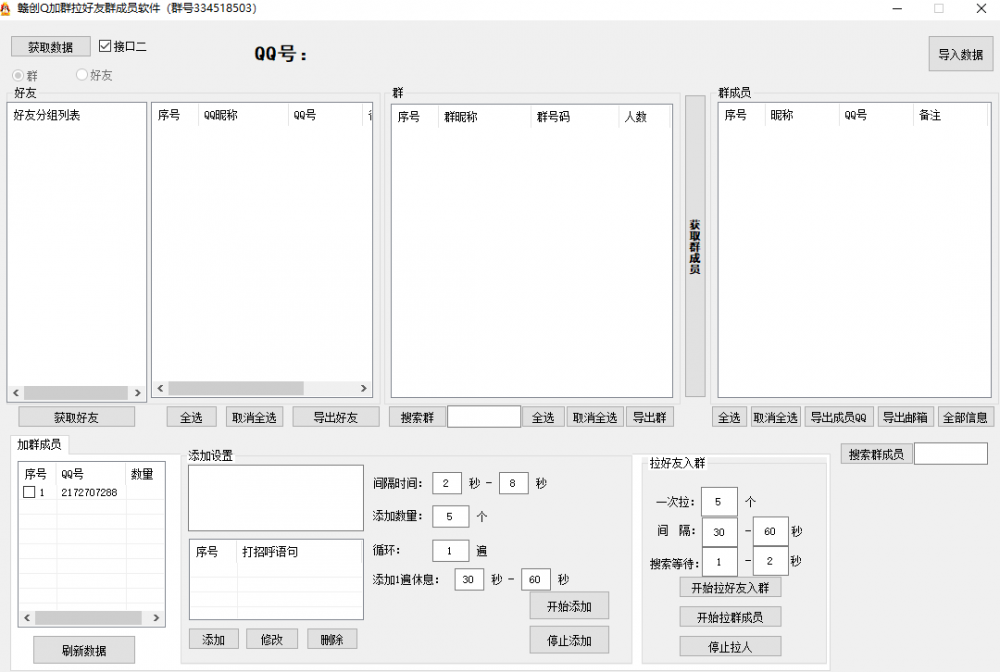
Task: Focus the 搜索等待 minimum seconds field
Action: pos(720,562)
